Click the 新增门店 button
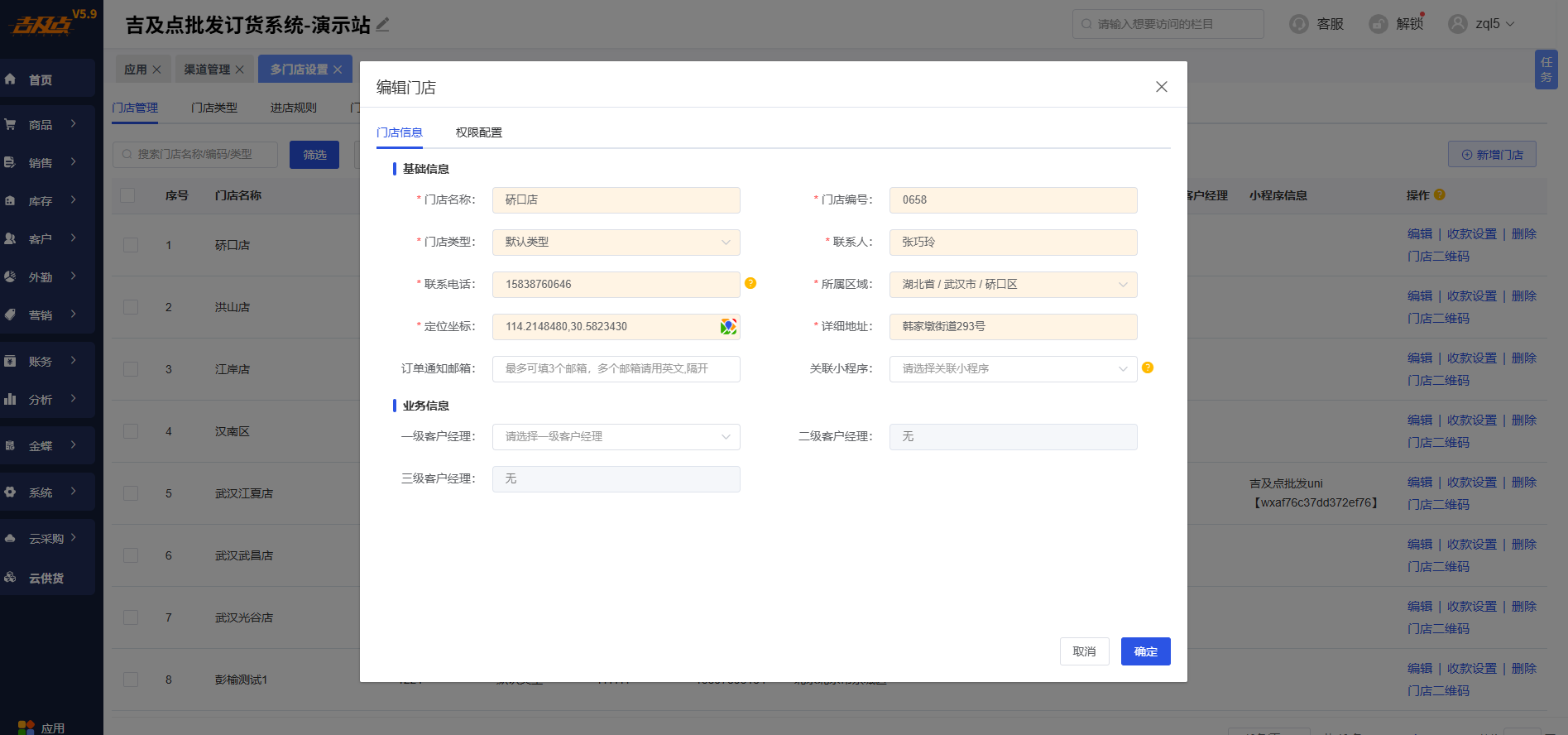 pyautogui.click(x=1492, y=155)
